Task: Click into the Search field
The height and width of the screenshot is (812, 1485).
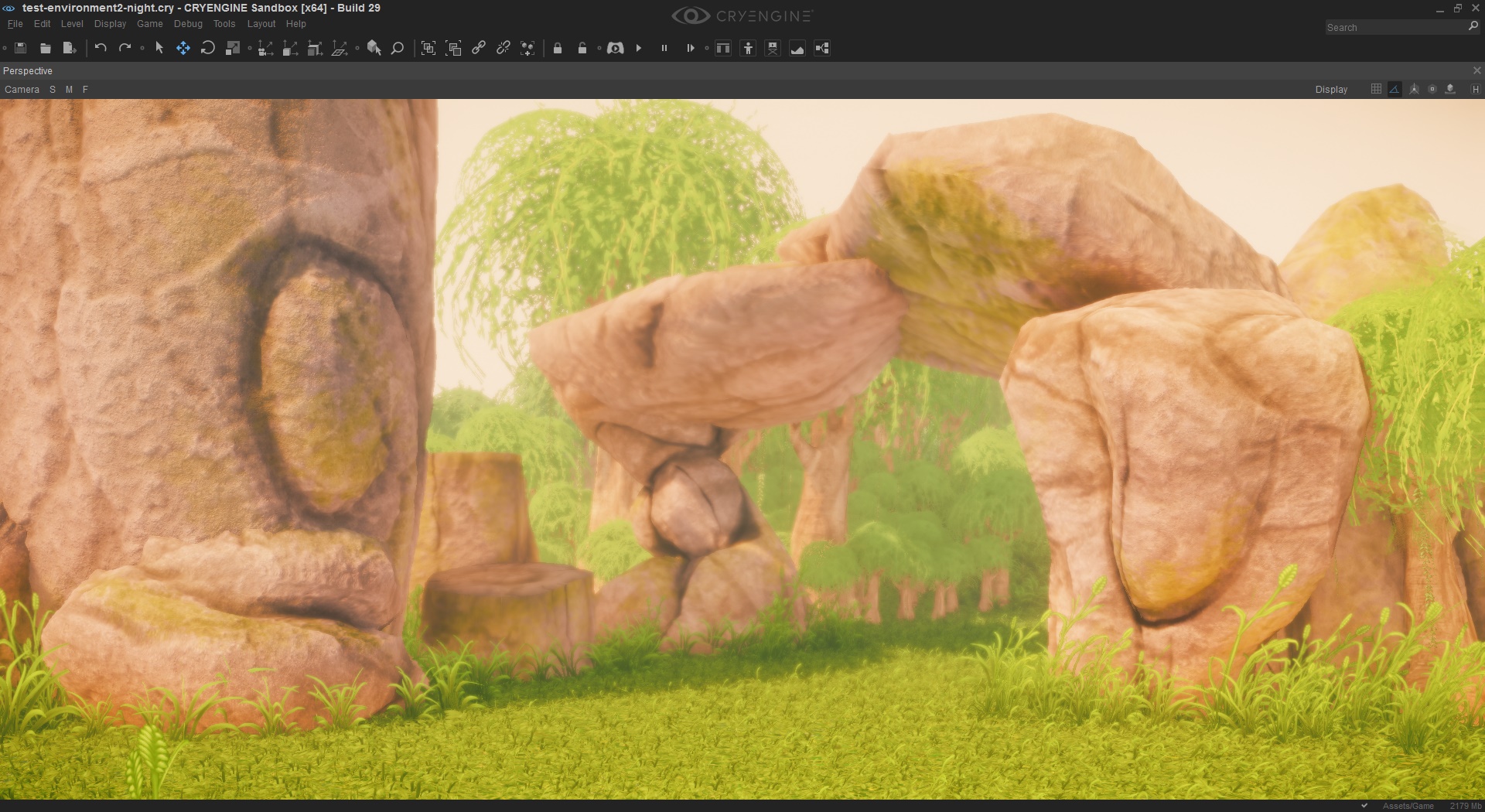Action: coord(1395,27)
